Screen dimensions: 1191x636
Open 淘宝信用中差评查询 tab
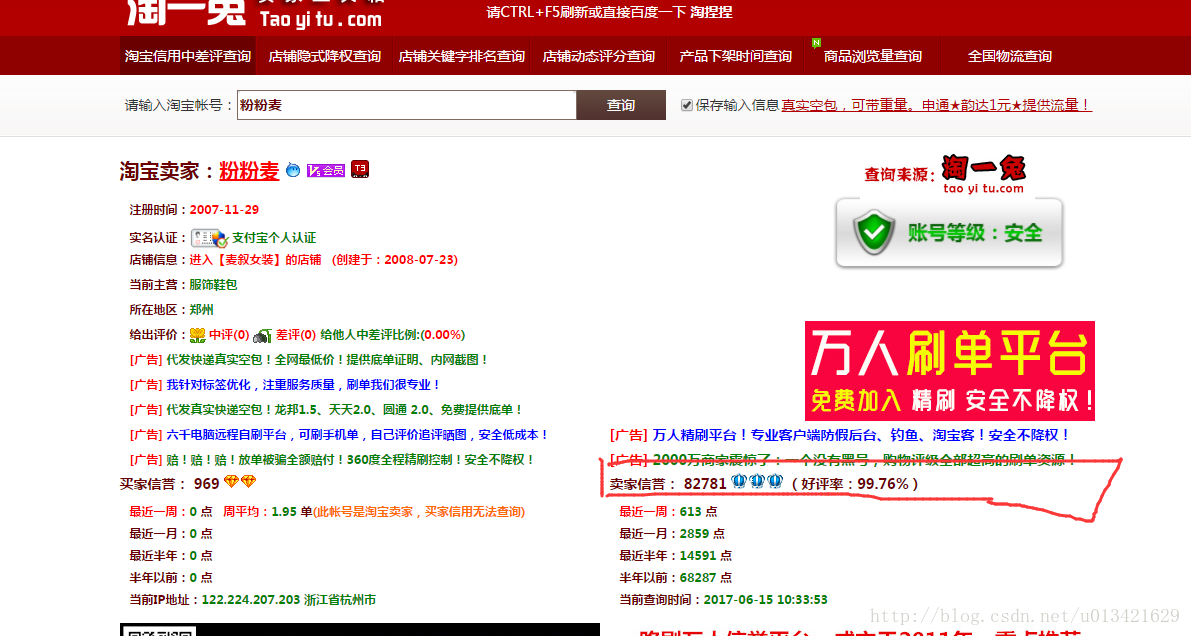click(188, 56)
